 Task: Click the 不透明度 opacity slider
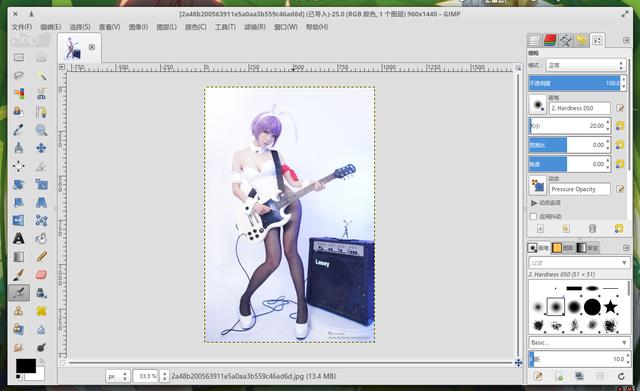click(577, 83)
